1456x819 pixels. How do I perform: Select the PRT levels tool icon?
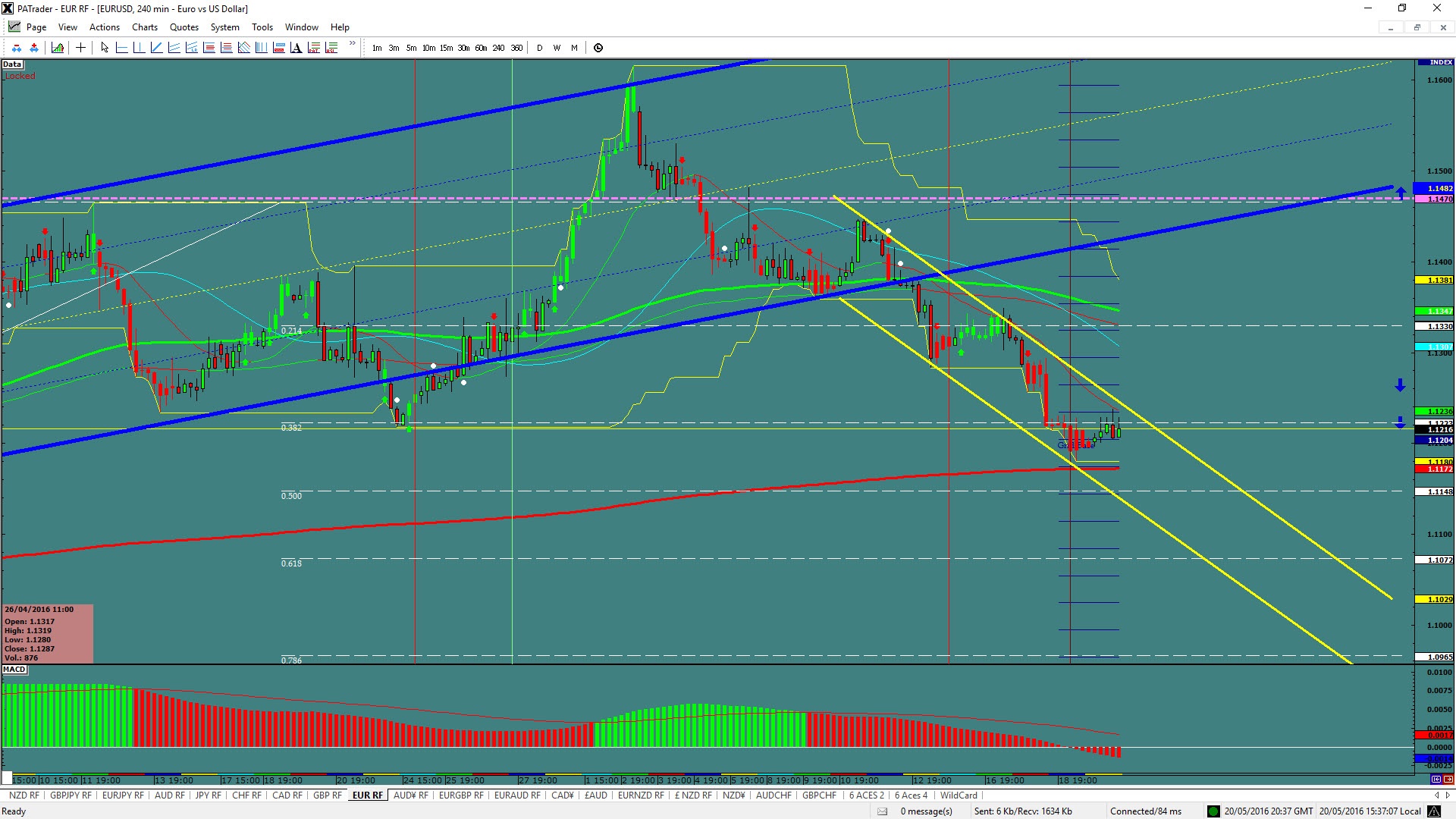pos(313,48)
